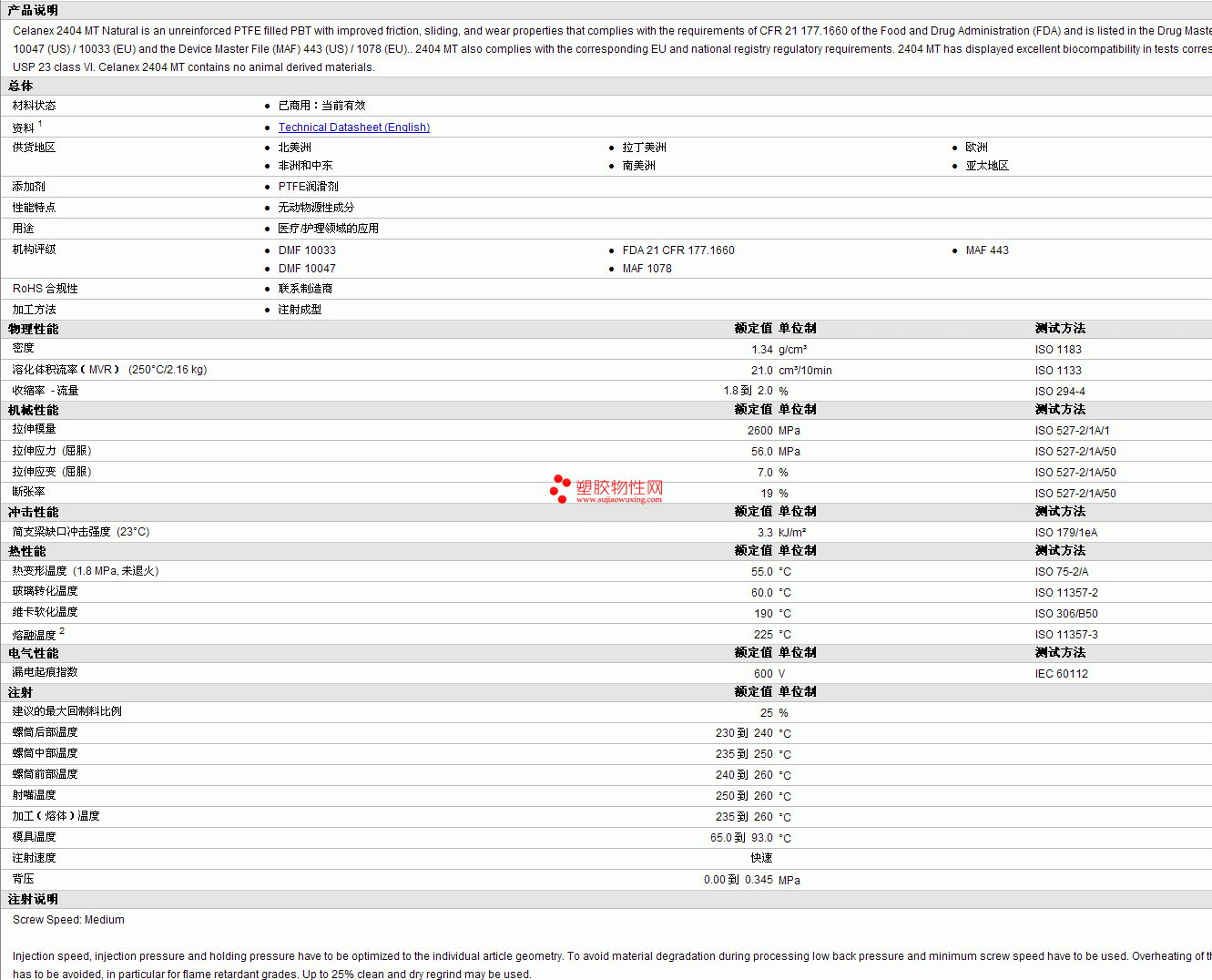Click the 拉伸模量 row label
This screenshot has width=1212, height=980.
coord(35,429)
